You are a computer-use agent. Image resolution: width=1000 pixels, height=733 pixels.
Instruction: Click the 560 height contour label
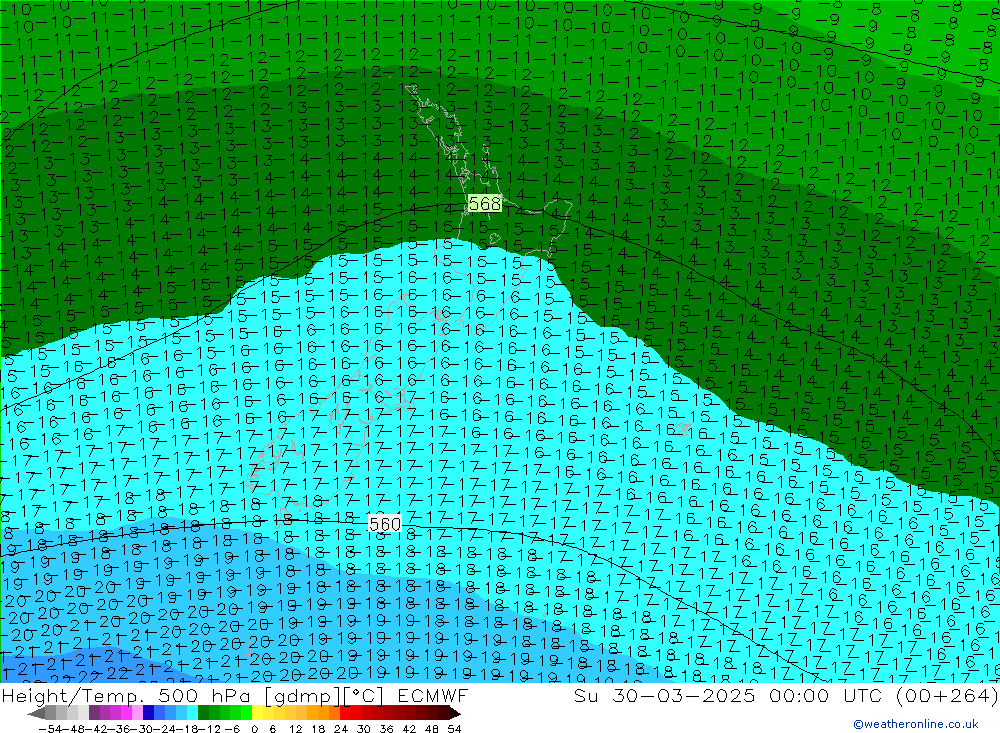pos(385,524)
